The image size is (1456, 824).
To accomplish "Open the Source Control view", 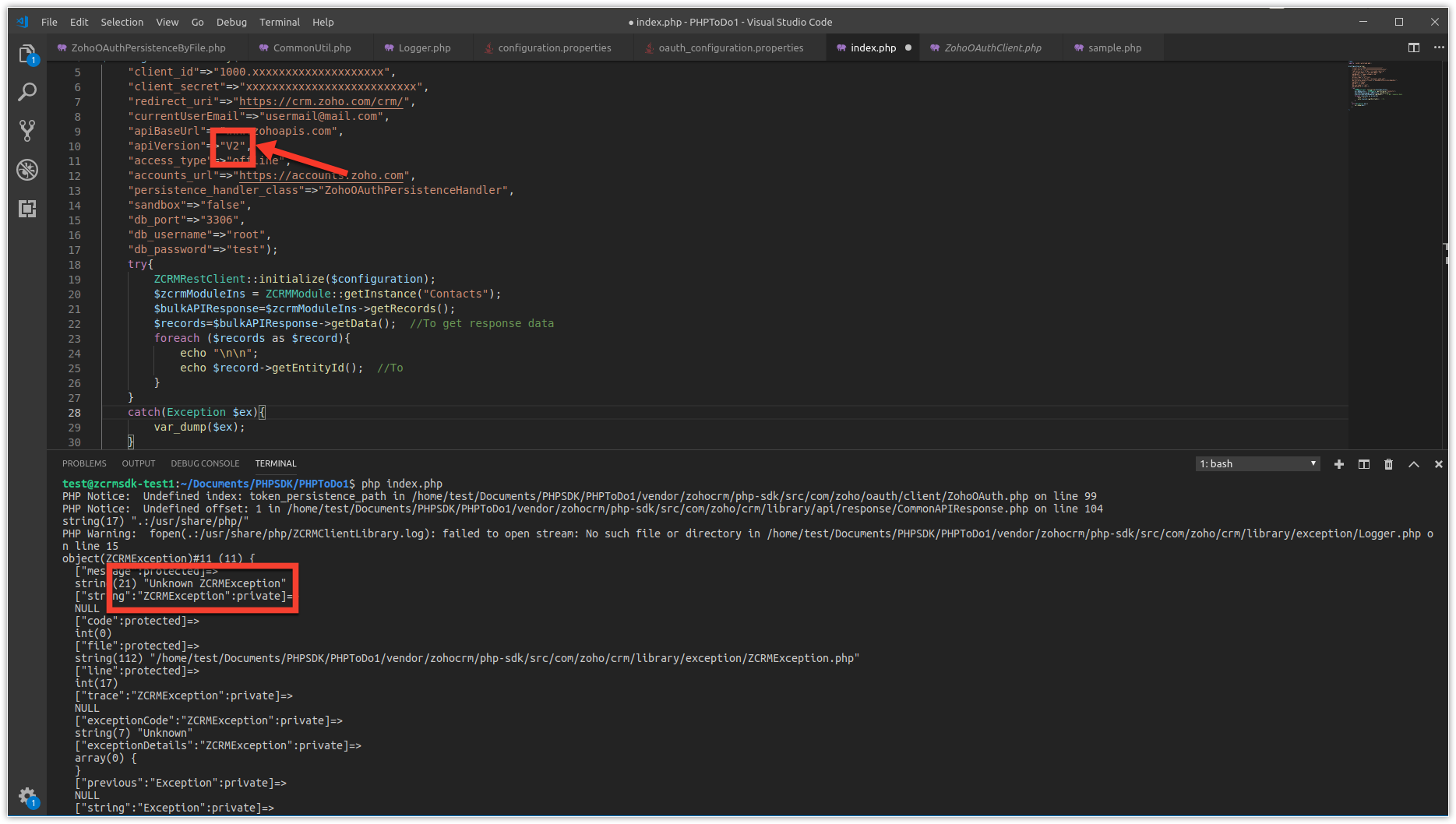I will 27,130.
